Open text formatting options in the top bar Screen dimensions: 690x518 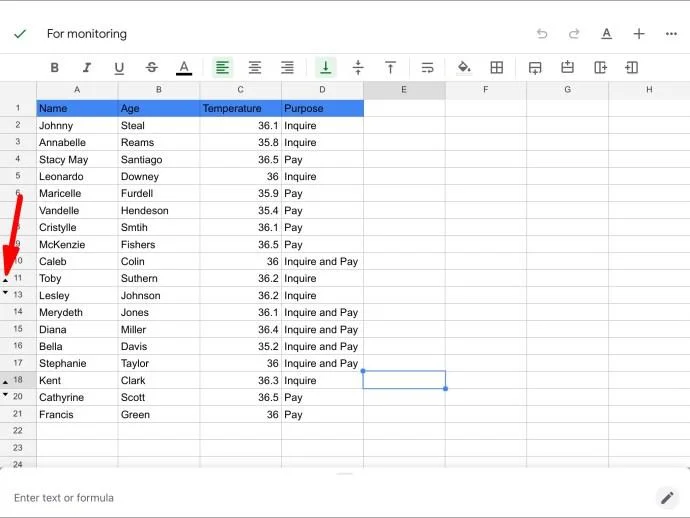tap(606, 34)
